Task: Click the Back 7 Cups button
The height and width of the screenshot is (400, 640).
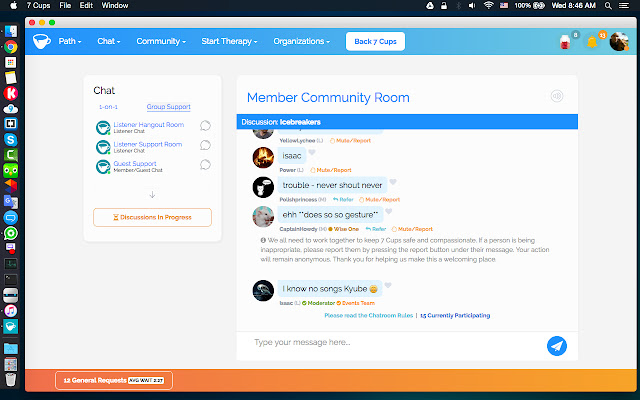Action: coord(375,41)
